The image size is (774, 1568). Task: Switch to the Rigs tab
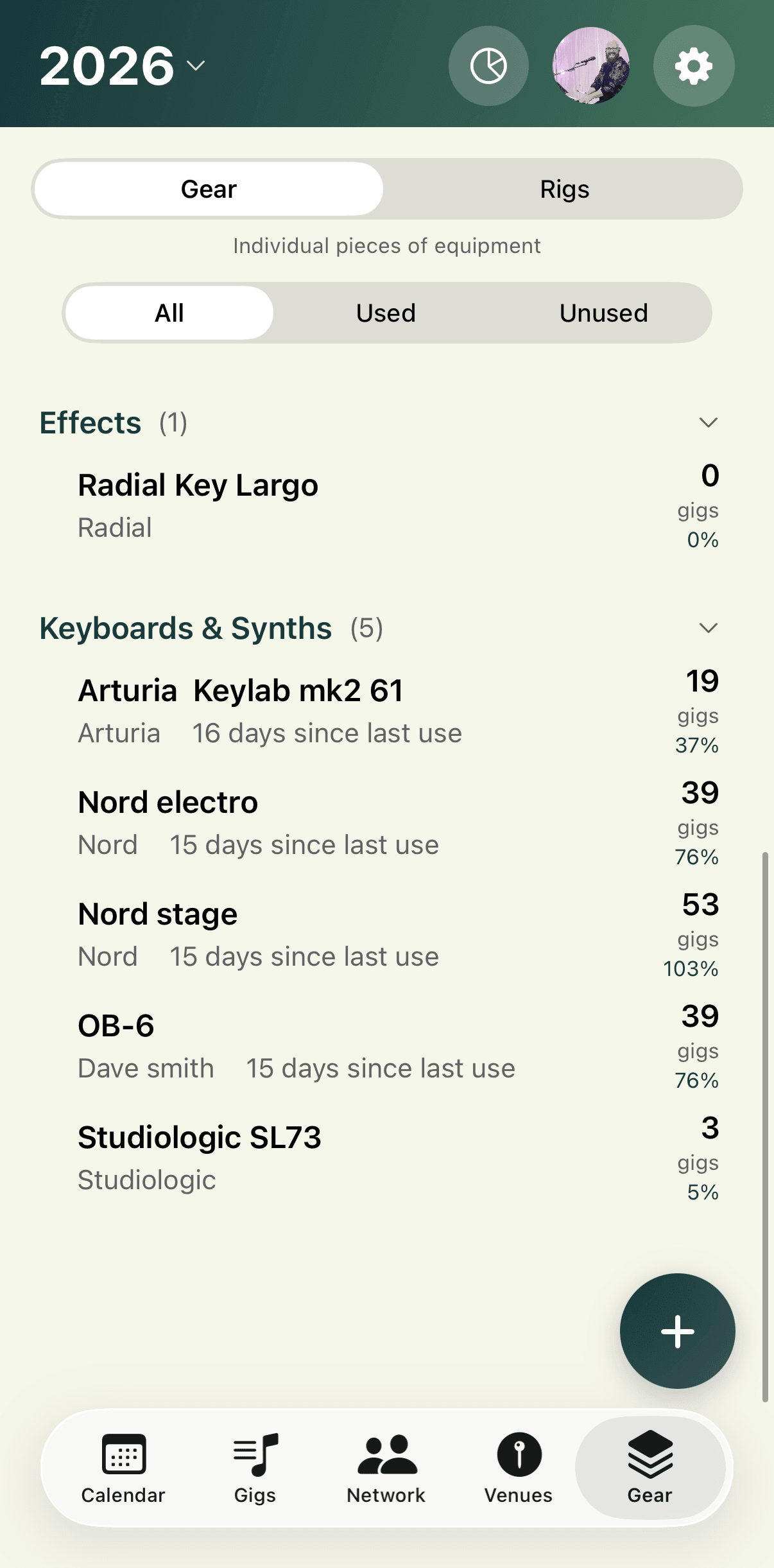564,189
